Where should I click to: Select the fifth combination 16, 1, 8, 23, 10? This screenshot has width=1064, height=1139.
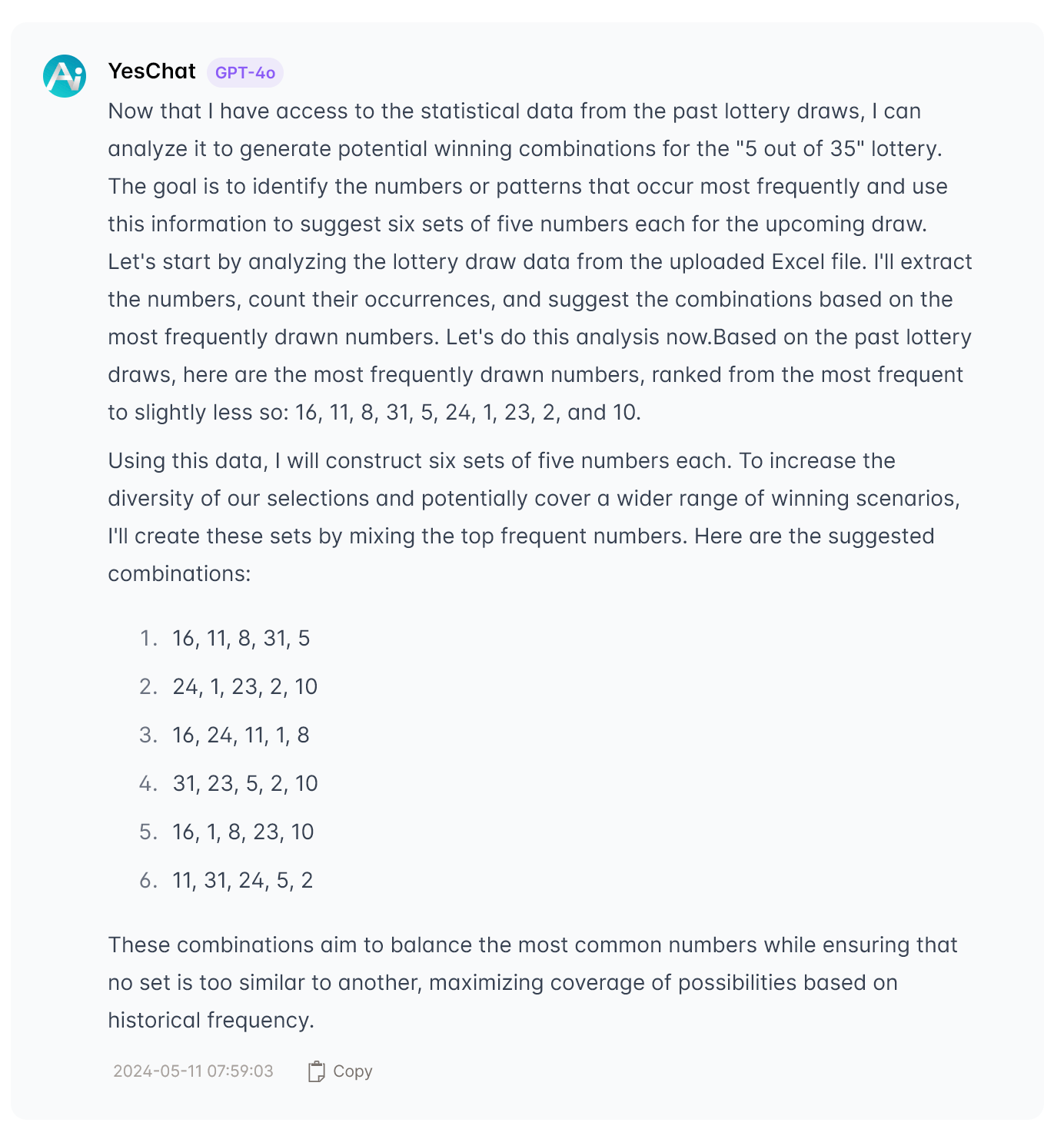point(243,832)
